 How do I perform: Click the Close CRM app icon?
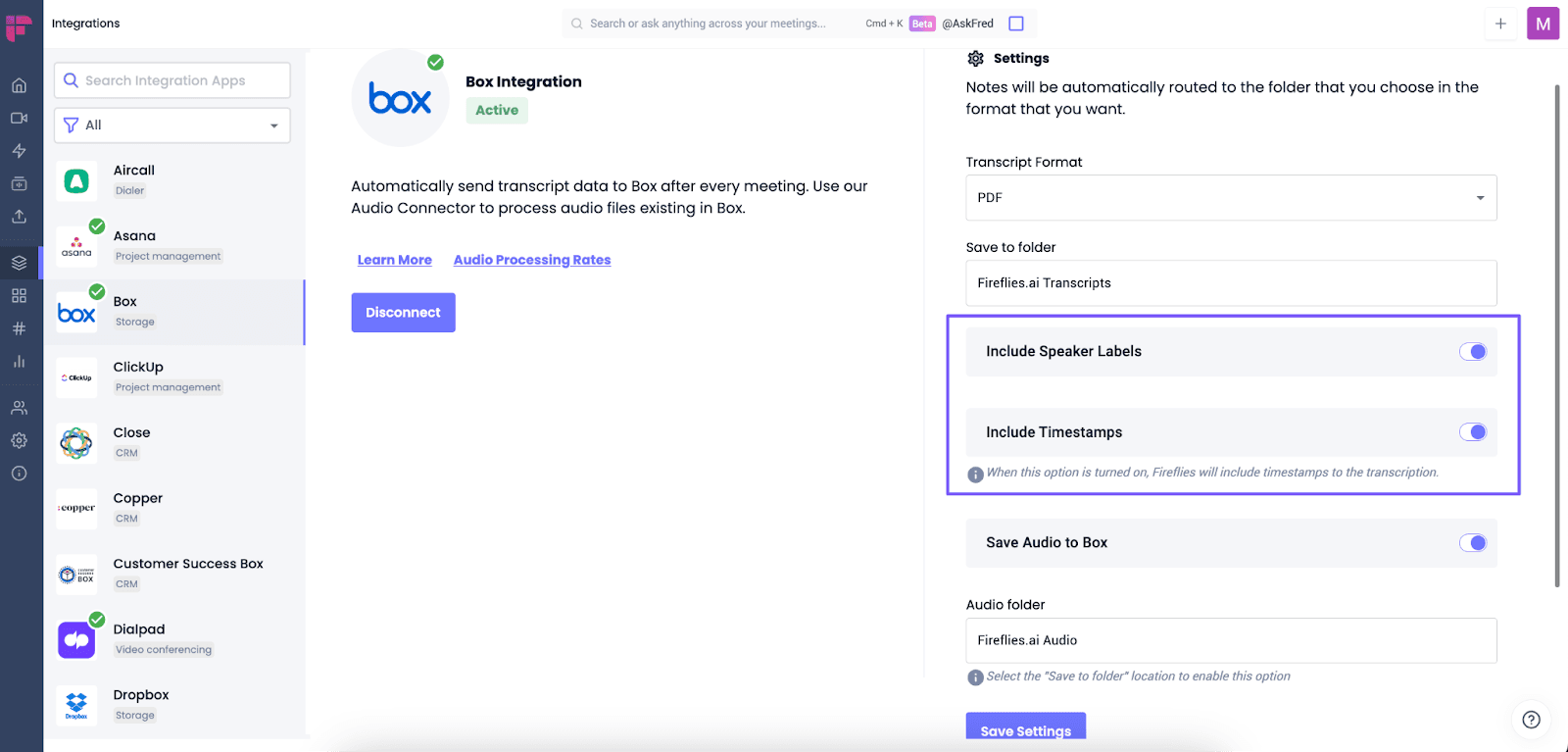[x=76, y=443]
